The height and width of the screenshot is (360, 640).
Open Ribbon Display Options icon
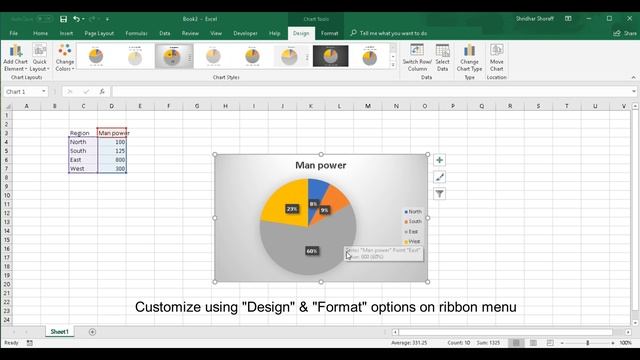click(568, 19)
